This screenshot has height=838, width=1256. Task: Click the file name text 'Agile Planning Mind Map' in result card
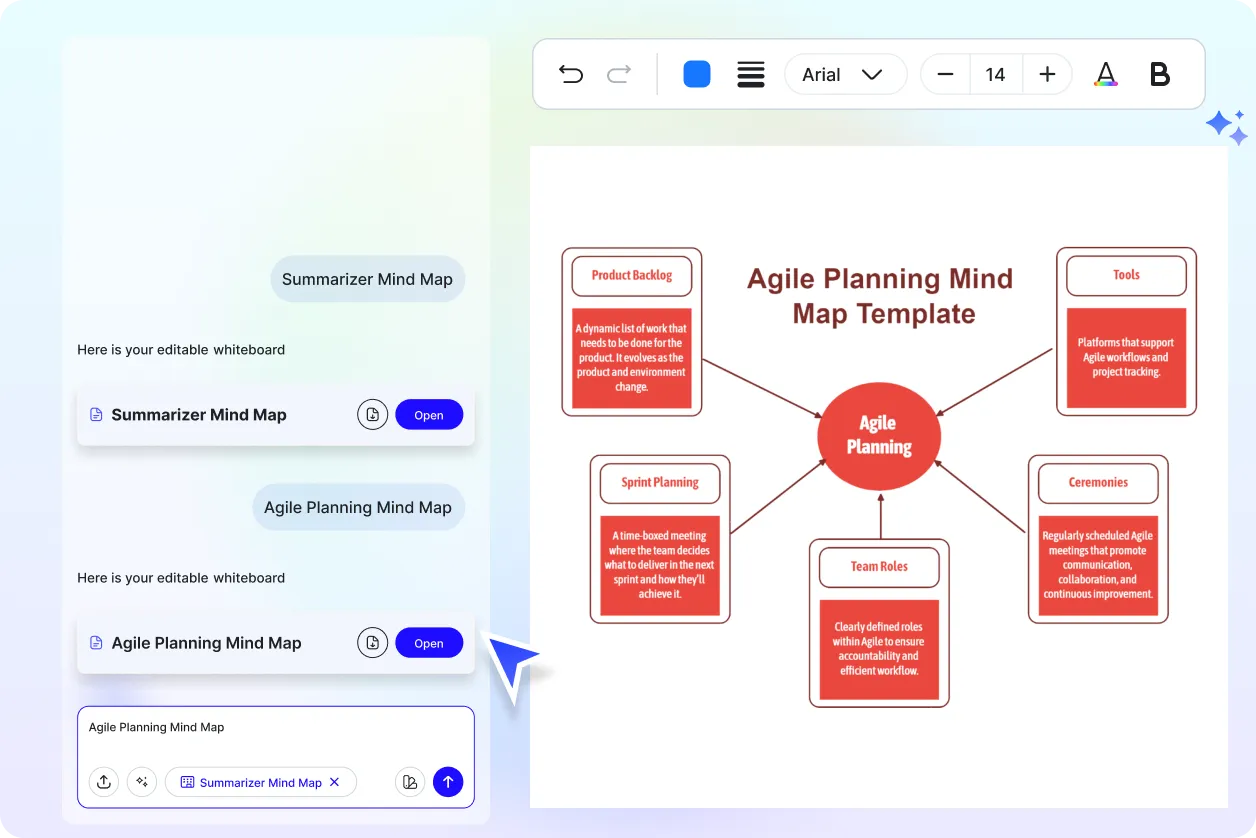point(206,643)
